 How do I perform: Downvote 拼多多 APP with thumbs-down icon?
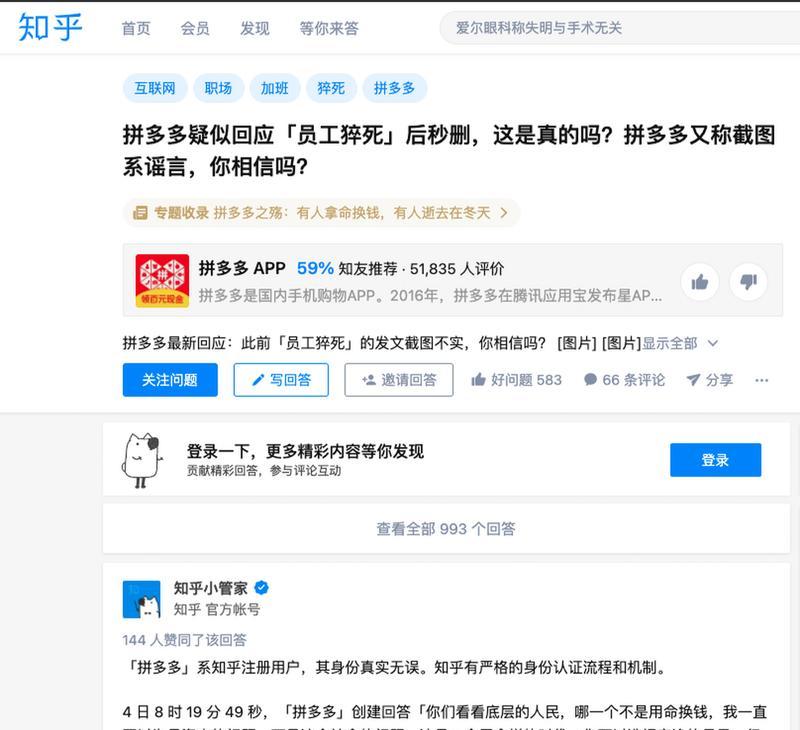point(748,282)
